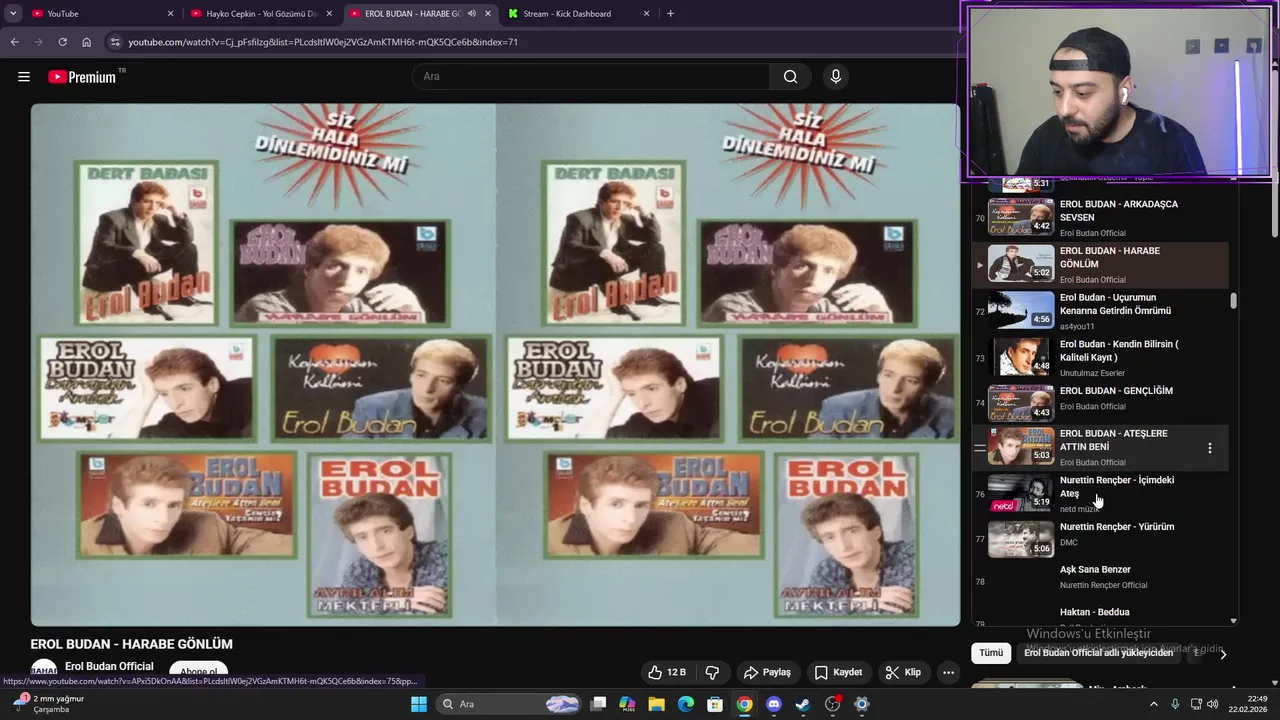Launch File Explorer from taskbar
Image resolution: width=1280 pixels, height=720 pixels.
tap(657, 704)
